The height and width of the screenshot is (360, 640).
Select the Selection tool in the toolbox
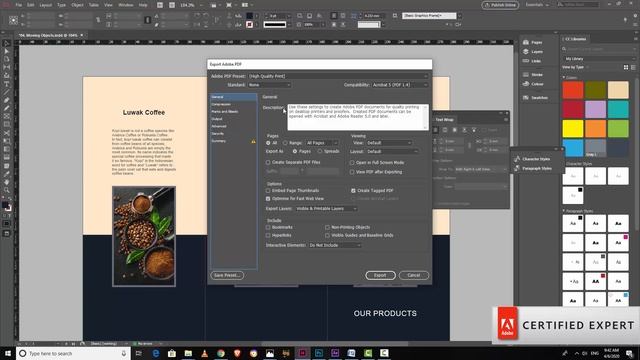coord(7,43)
